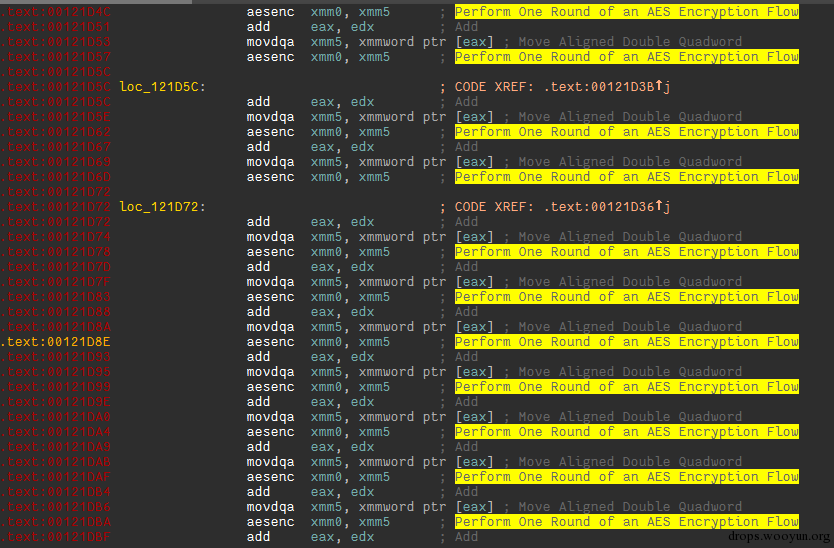
Task: Select AES comment on line 00121D83
Action: (627, 297)
